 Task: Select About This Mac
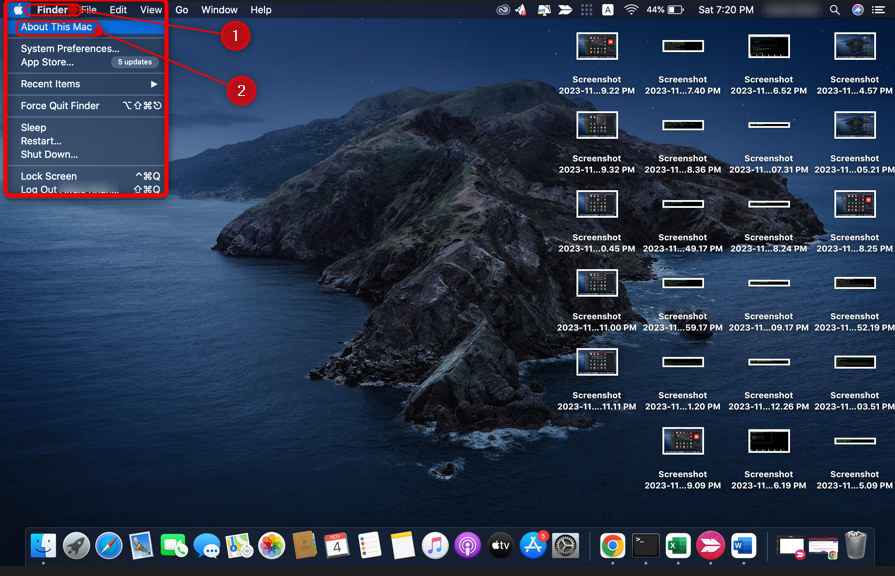point(57,27)
